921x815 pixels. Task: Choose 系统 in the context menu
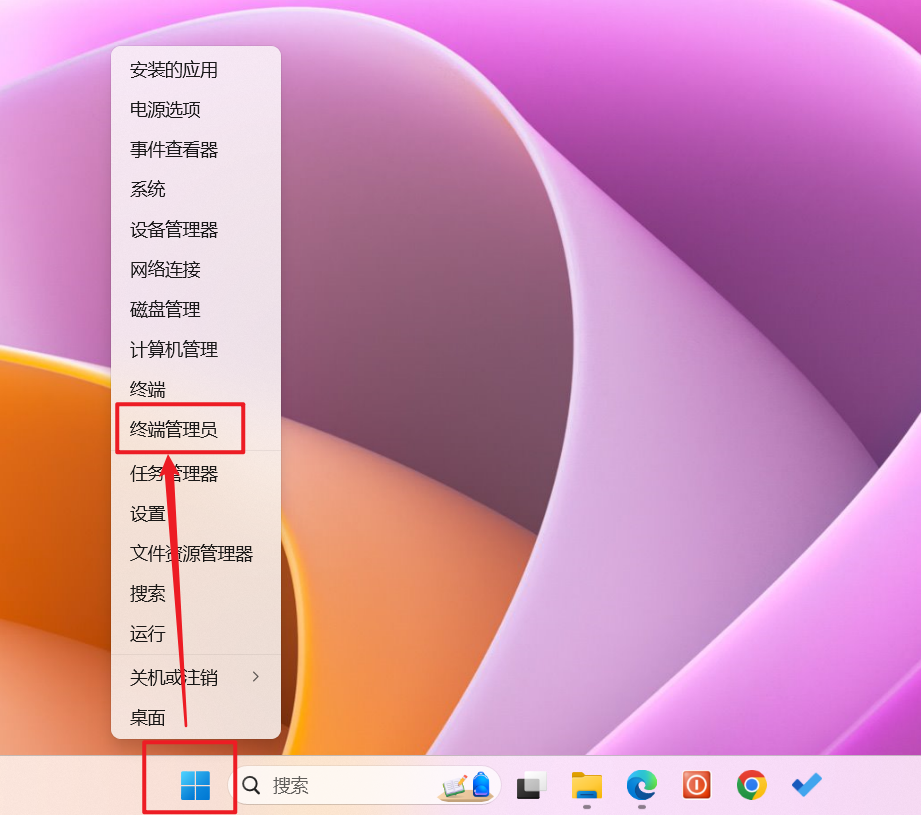coord(196,190)
